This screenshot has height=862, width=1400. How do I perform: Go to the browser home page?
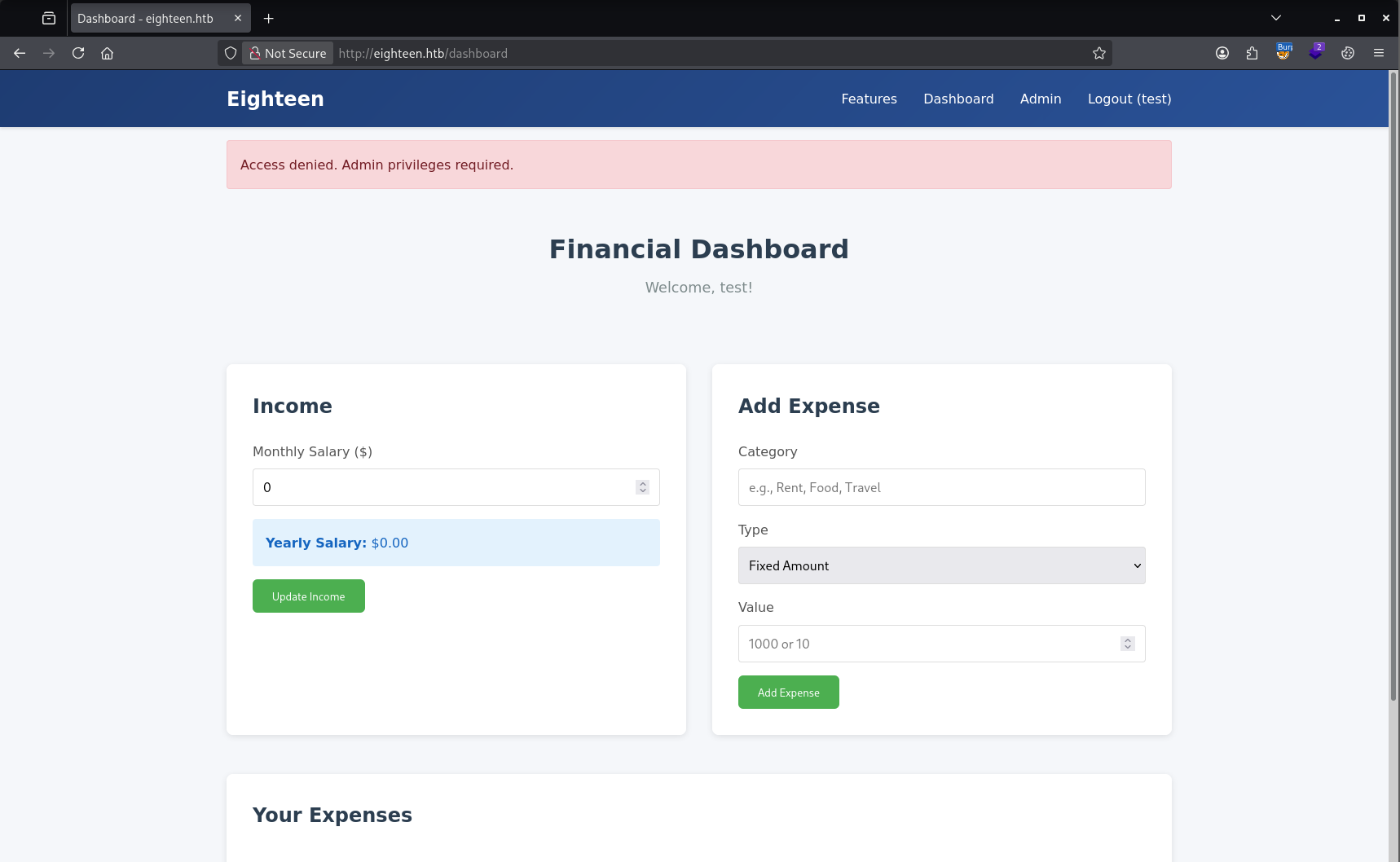pos(107,53)
